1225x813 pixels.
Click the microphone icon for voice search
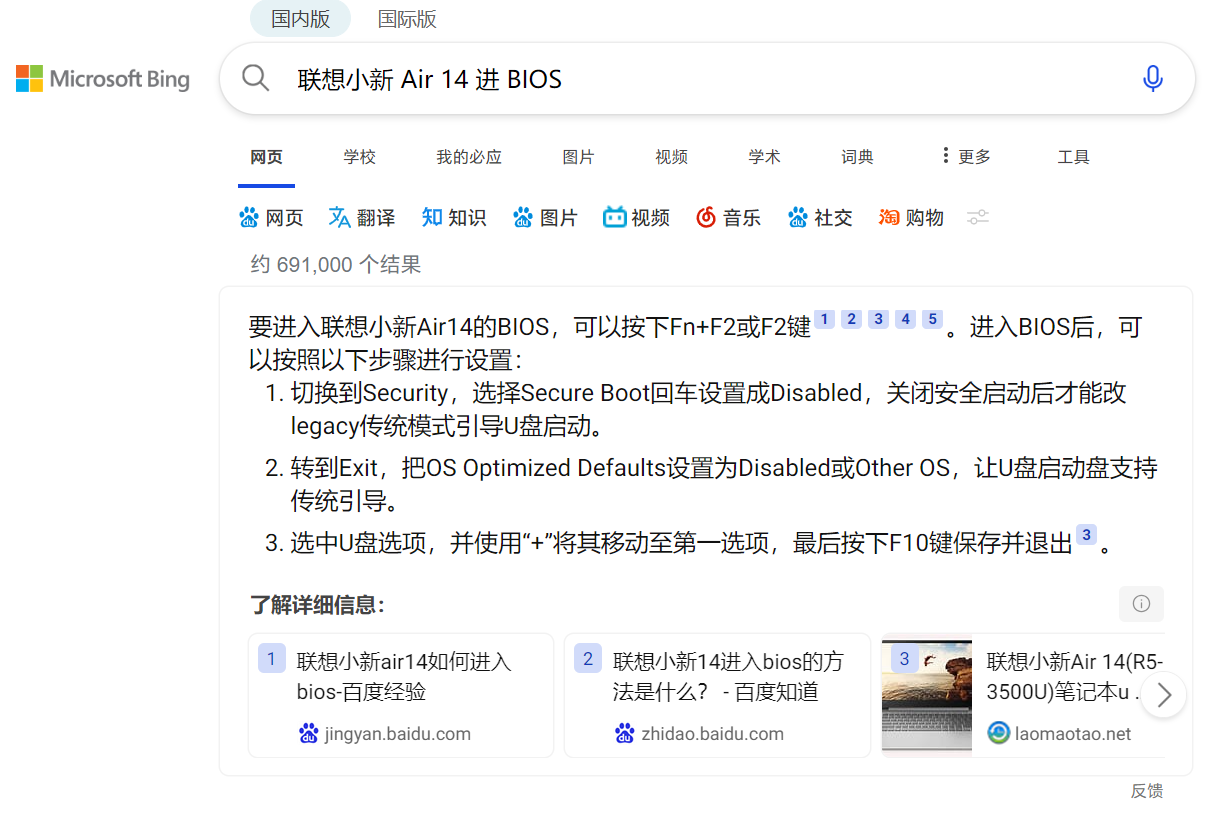1152,78
